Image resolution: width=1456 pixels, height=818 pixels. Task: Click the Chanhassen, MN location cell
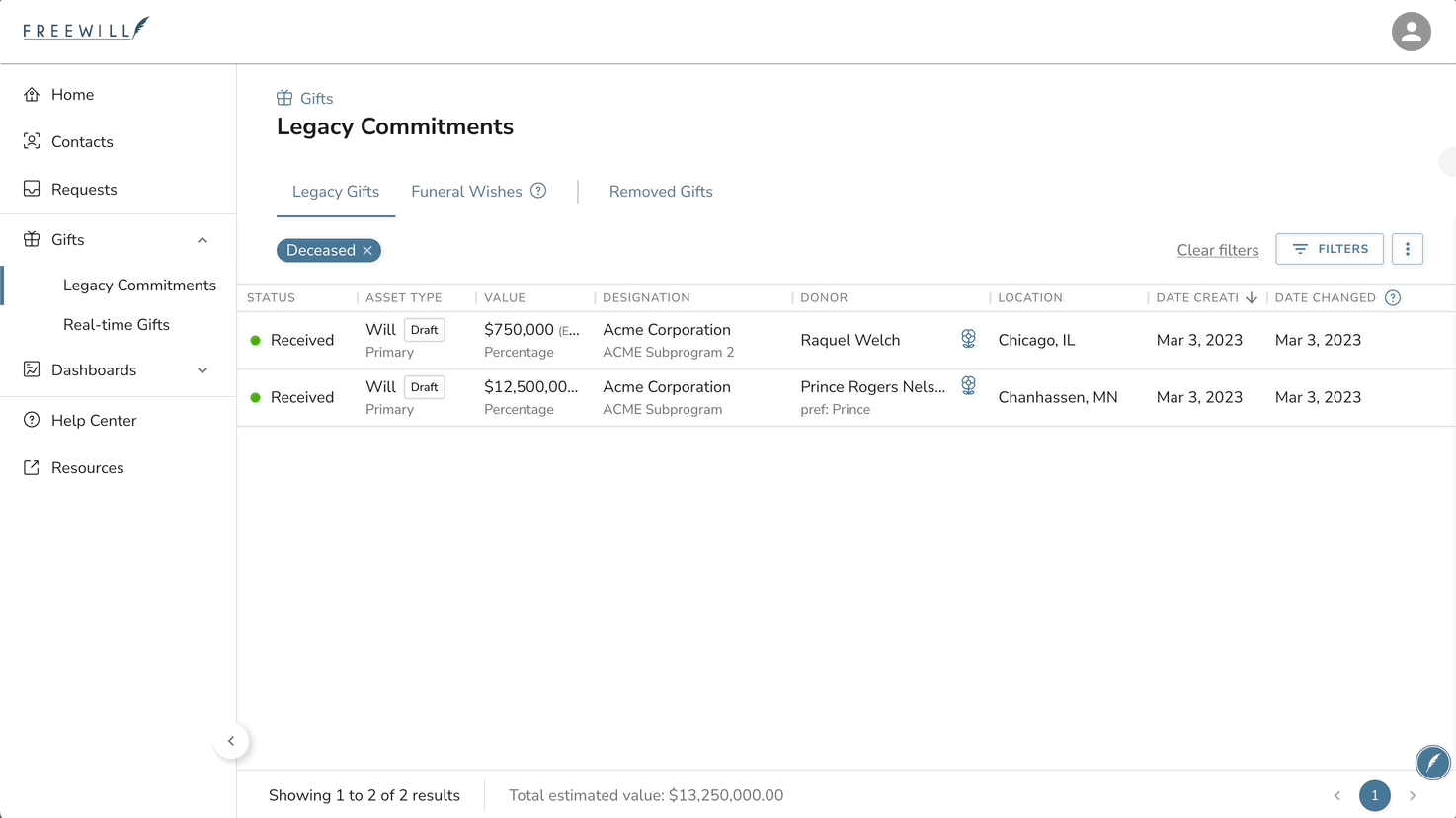coord(1058,397)
